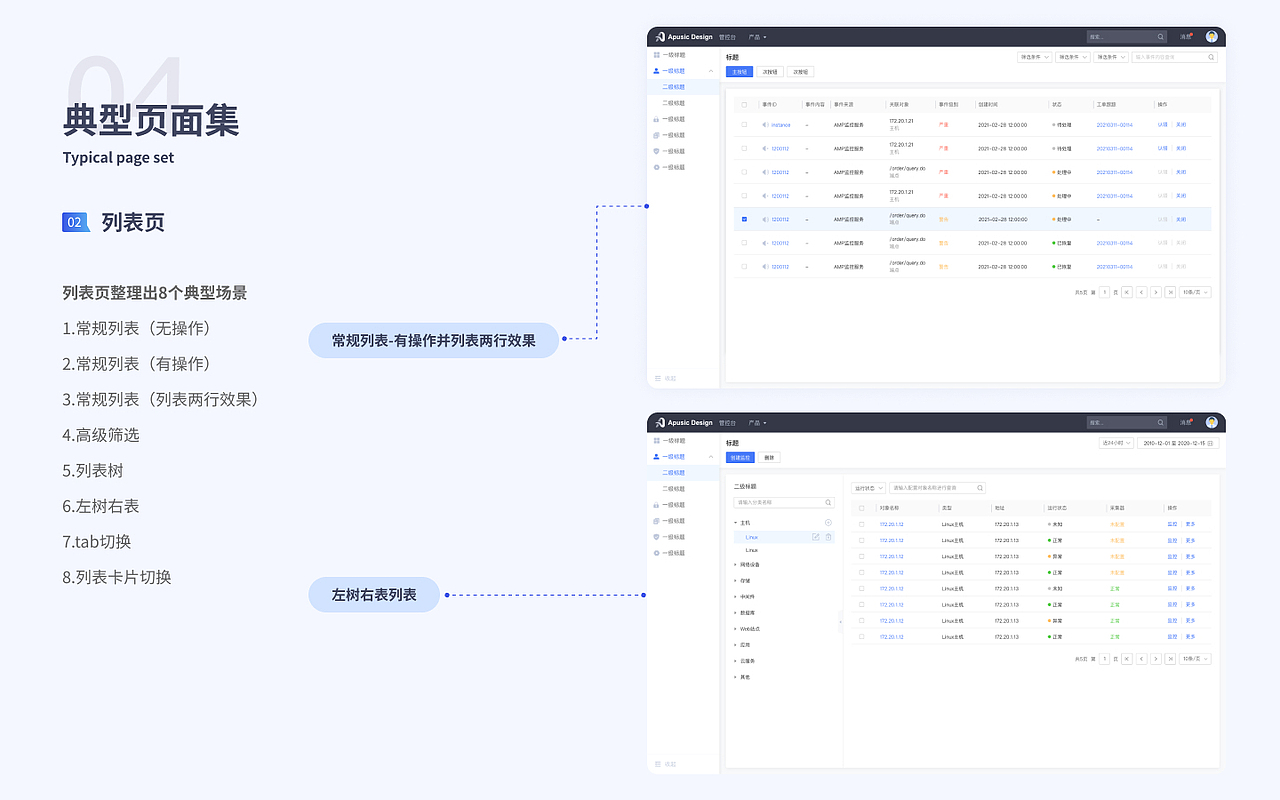Go to the next page in the event list pagination
The image size is (1280, 800).
point(1156,292)
